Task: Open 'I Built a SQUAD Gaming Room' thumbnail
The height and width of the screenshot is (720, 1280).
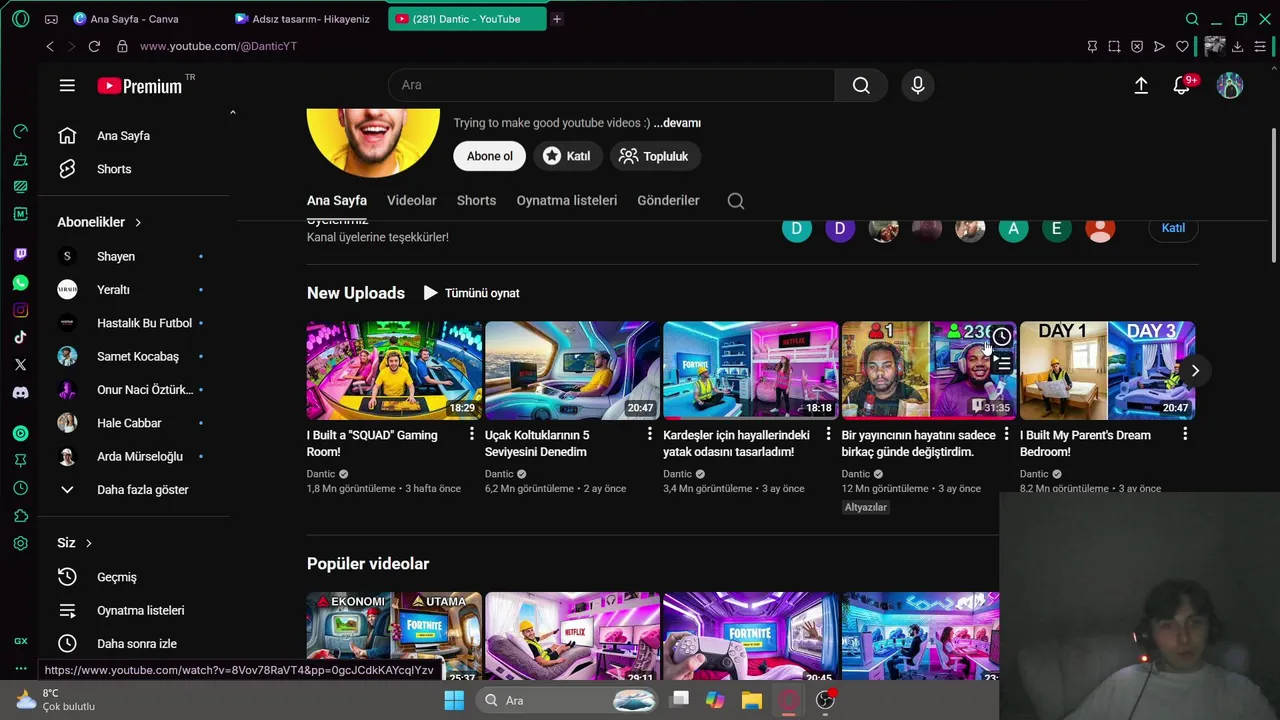Action: (x=394, y=370)
